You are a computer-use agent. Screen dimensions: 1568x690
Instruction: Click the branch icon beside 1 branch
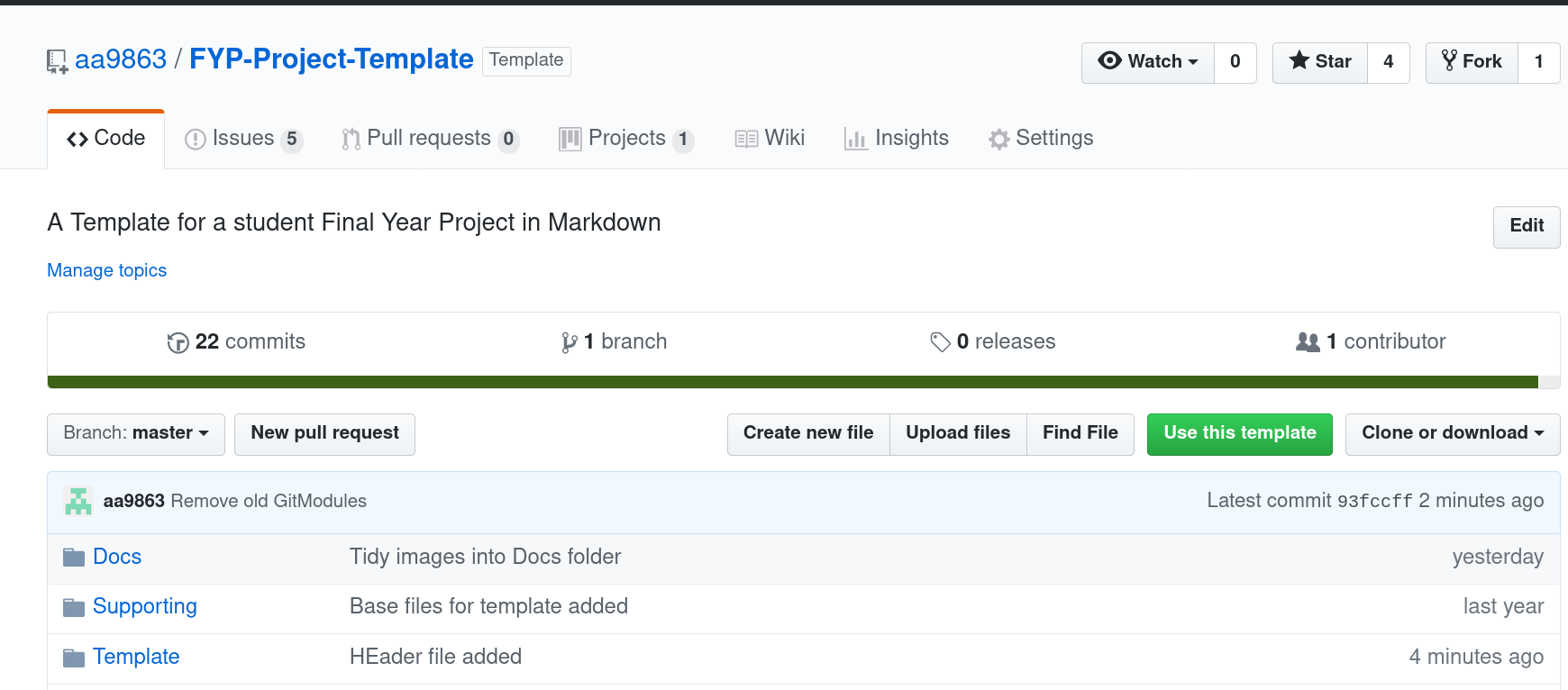(x=569, y=342)
